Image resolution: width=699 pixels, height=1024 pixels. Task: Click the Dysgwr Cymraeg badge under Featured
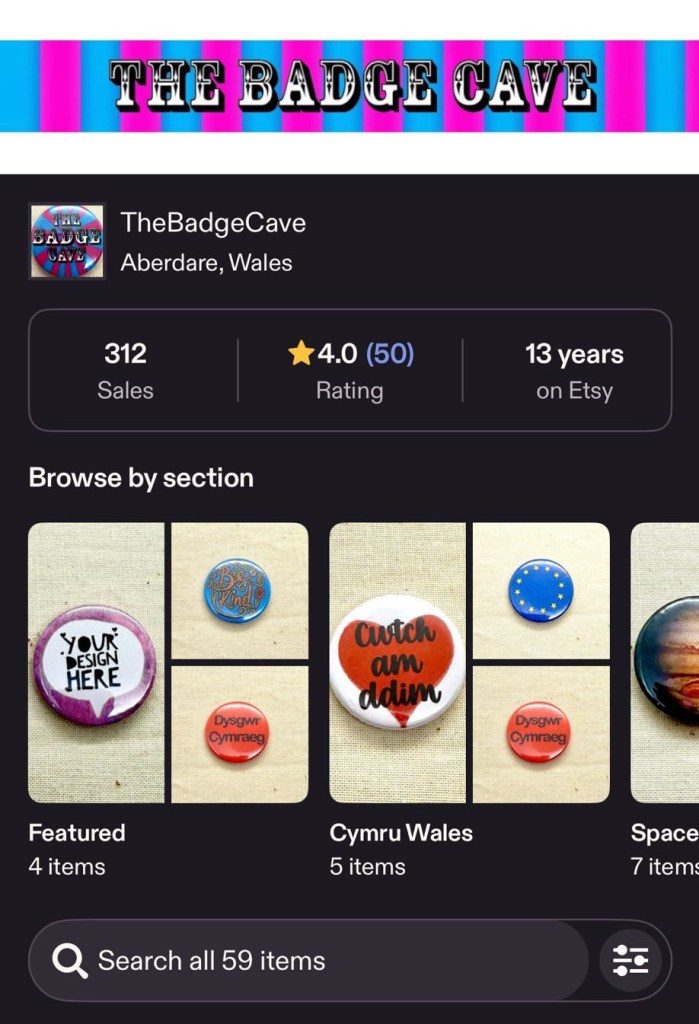[238, 733]
